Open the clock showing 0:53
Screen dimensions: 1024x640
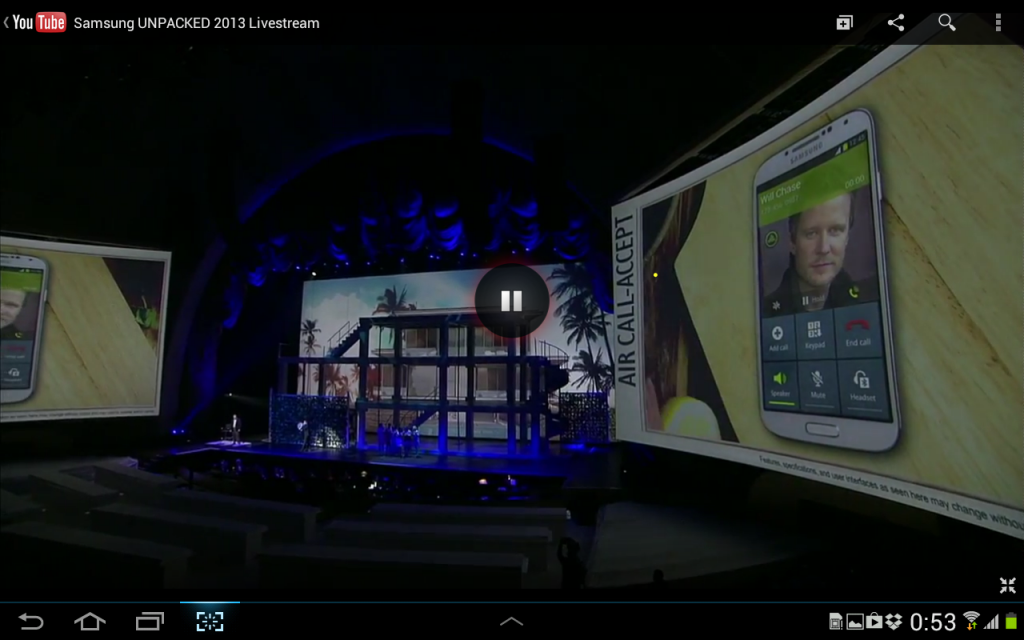[x=933, y=621]
